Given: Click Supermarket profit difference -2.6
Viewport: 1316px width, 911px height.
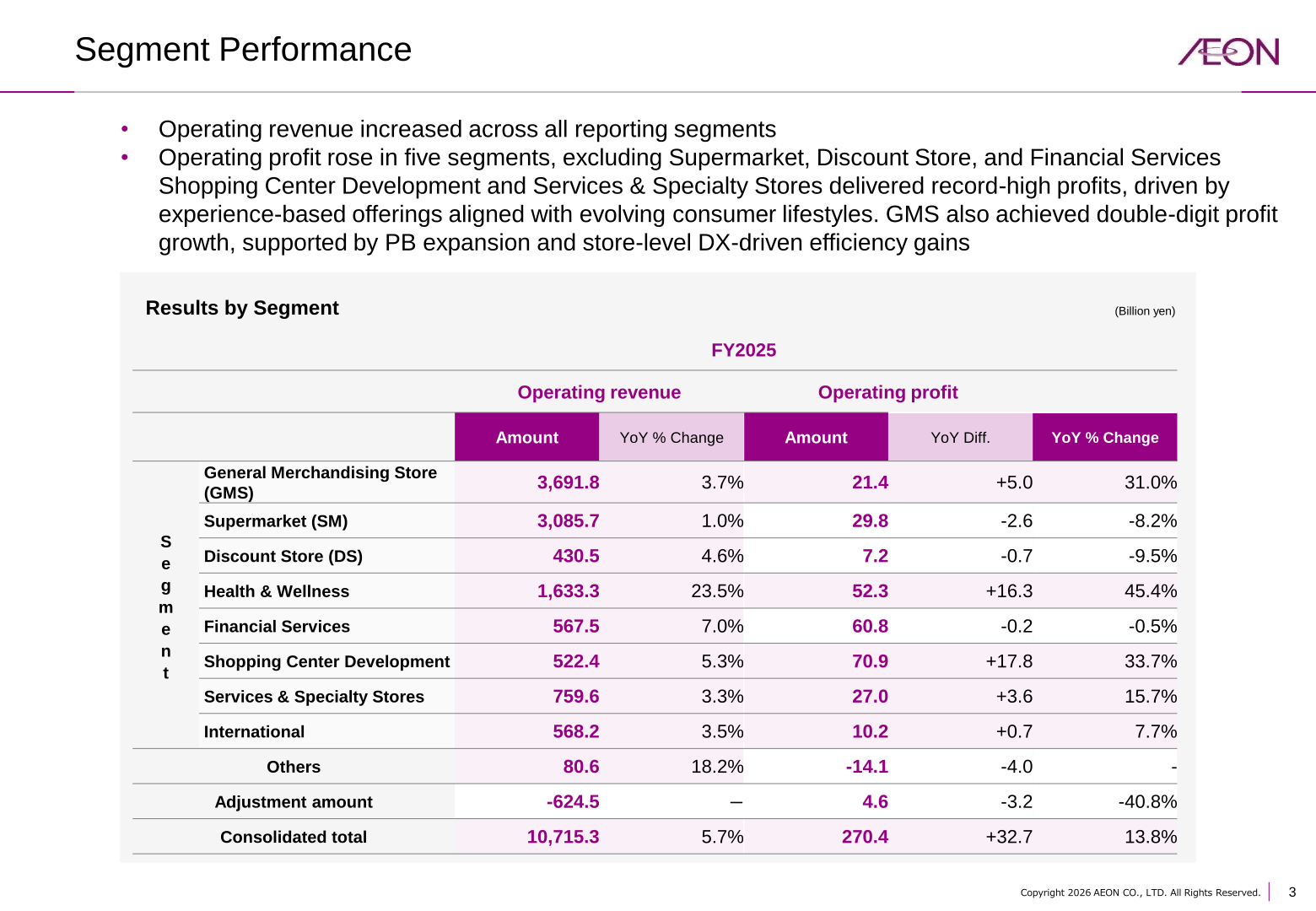Looking at the screenshot, I should click(x=1017, y=521).
